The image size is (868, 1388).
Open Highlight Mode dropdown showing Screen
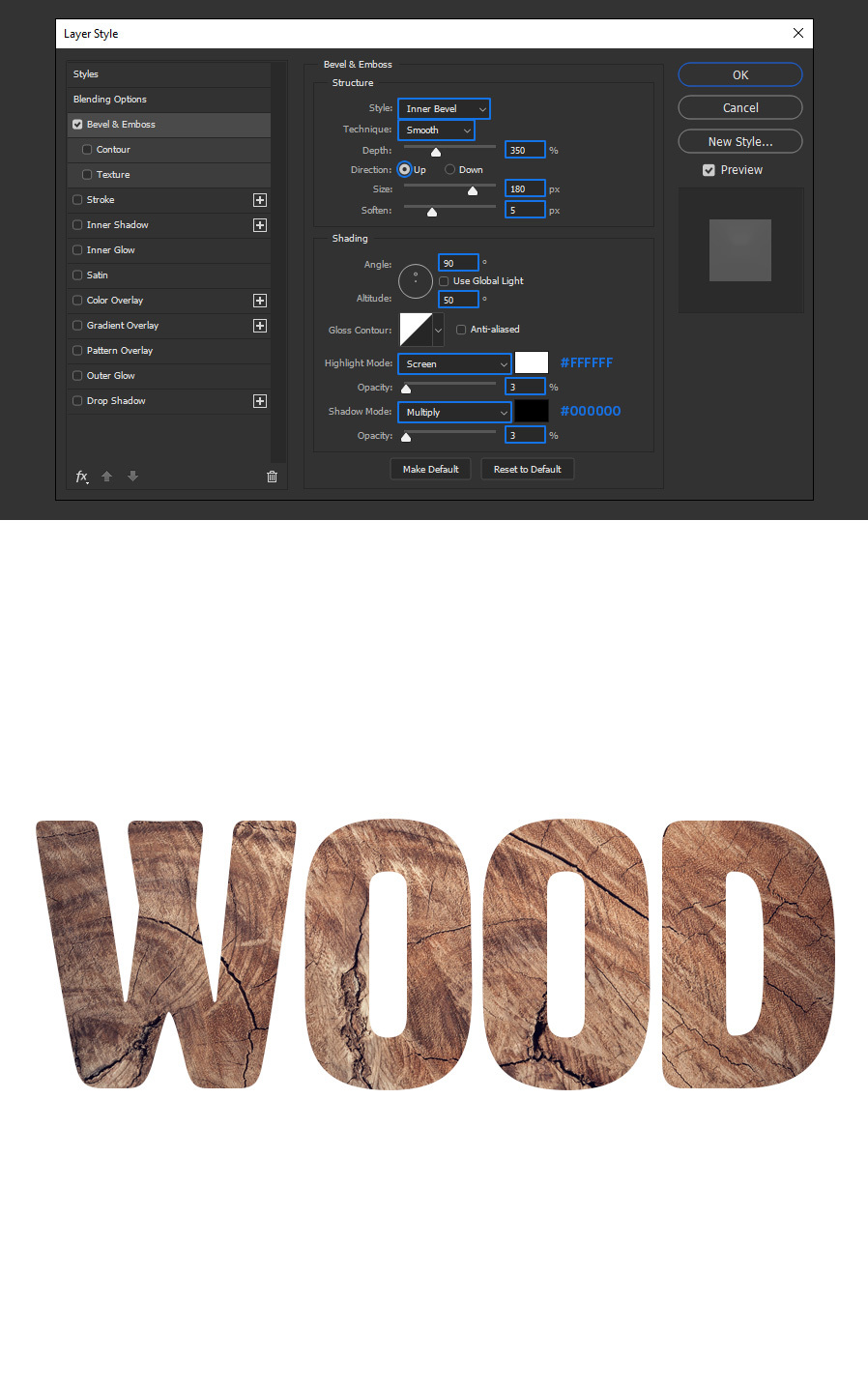(454, 364)
